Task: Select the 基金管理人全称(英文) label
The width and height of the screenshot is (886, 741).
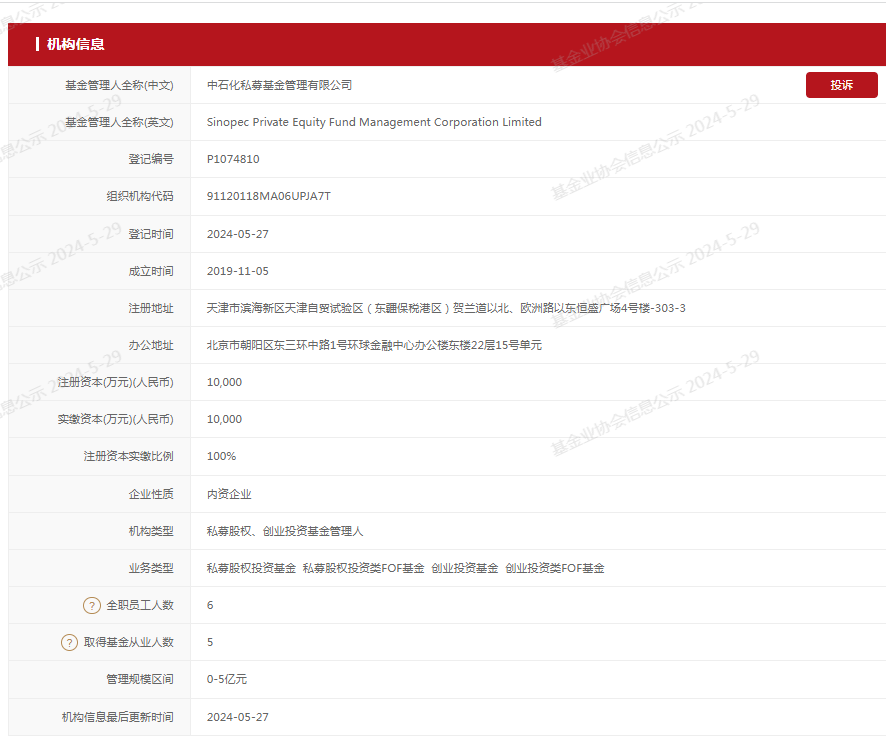Action: point(119,122)
